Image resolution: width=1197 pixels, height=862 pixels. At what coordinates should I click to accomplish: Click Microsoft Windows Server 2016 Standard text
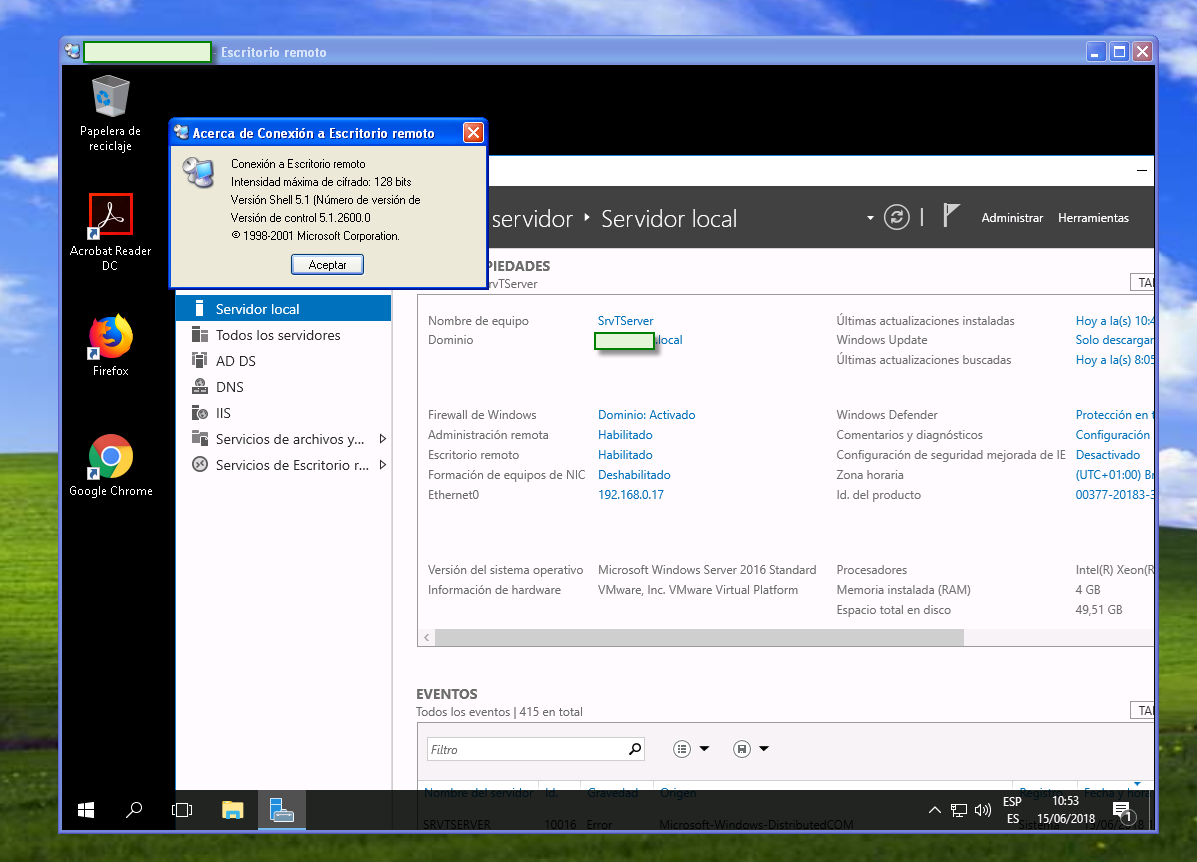pyautogui.click(x=707, y=570)
